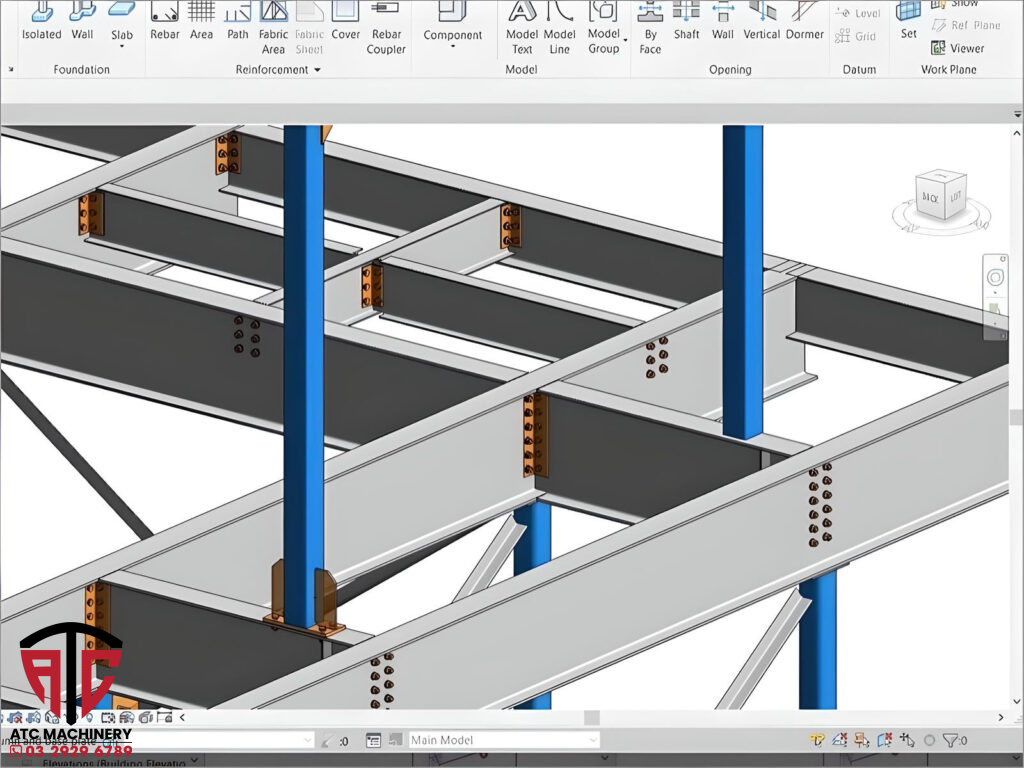Choose the Path reinforcement tool
The width and height of the screenshot is (1024, 768).
click(x=237, y=22)
